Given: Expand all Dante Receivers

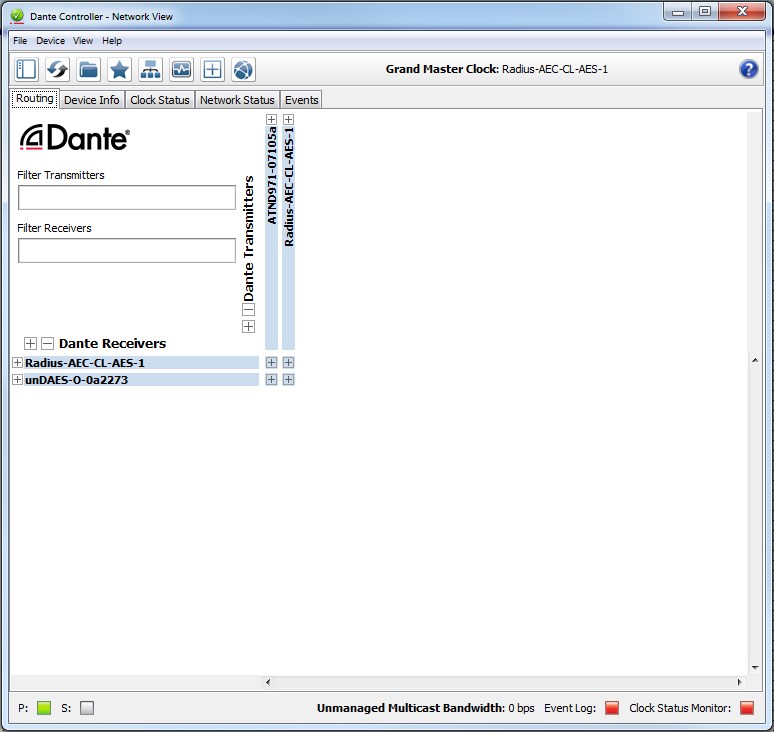Looking at the screenshot, I should (x=30, y=343).
